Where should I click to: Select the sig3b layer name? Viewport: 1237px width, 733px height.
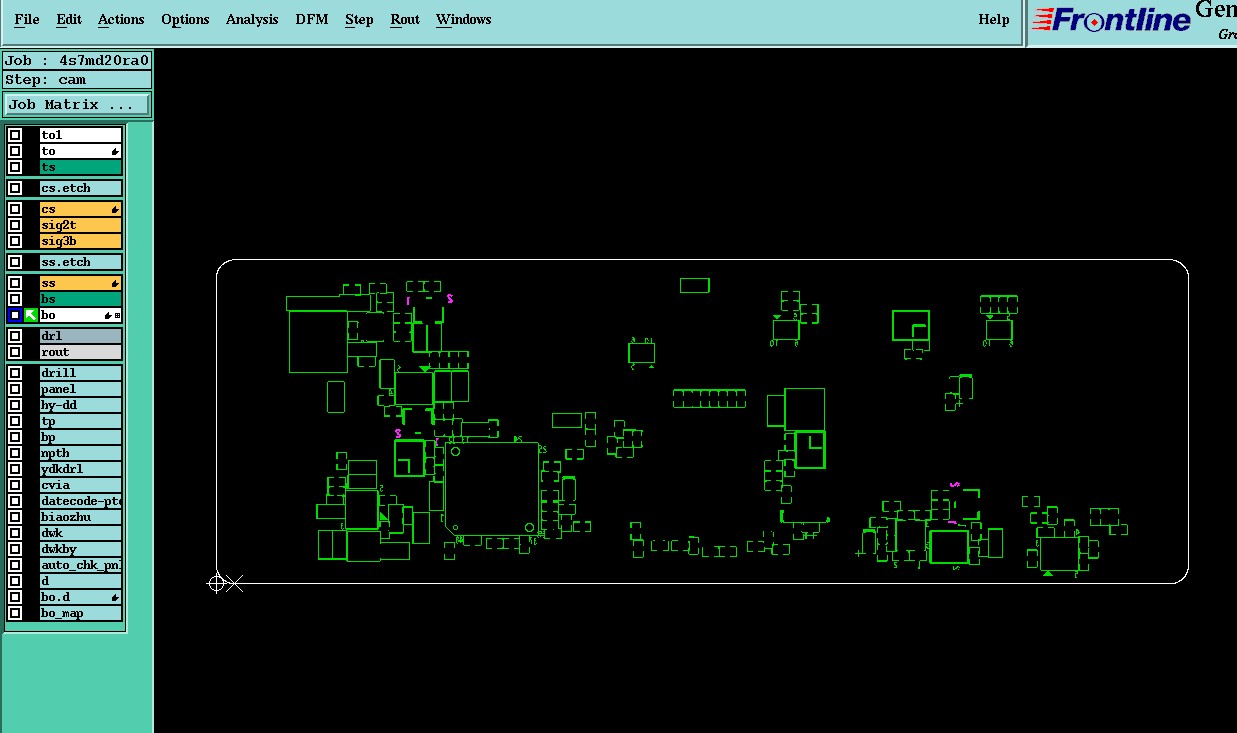click(x=81, y=241)
